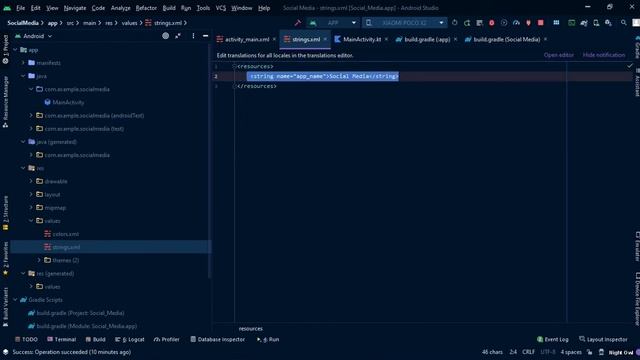
Task: Open the Xiaomi device selector dropdown
Action: click(404, 23)
